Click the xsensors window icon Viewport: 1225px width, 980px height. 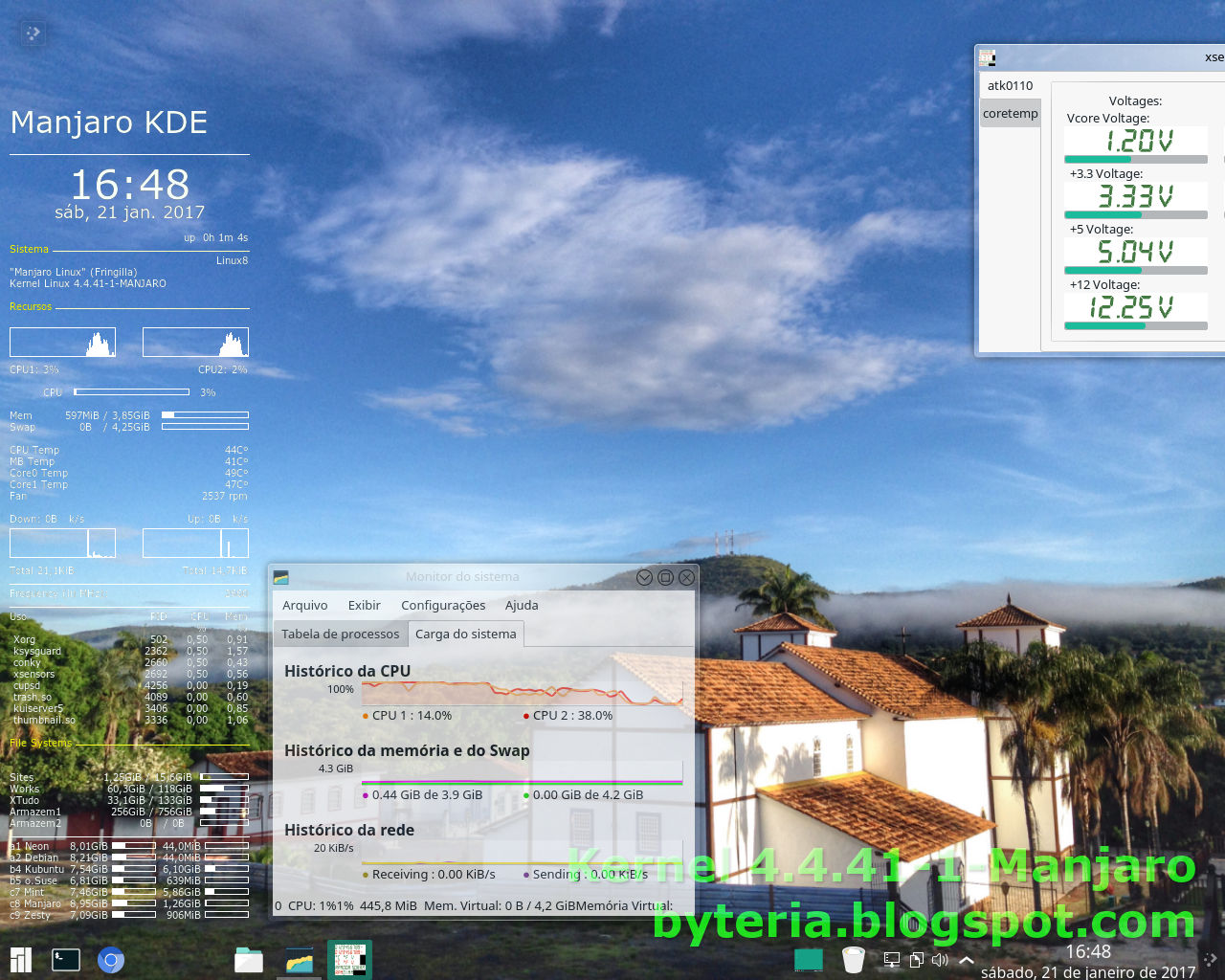(x=988, y=57)
